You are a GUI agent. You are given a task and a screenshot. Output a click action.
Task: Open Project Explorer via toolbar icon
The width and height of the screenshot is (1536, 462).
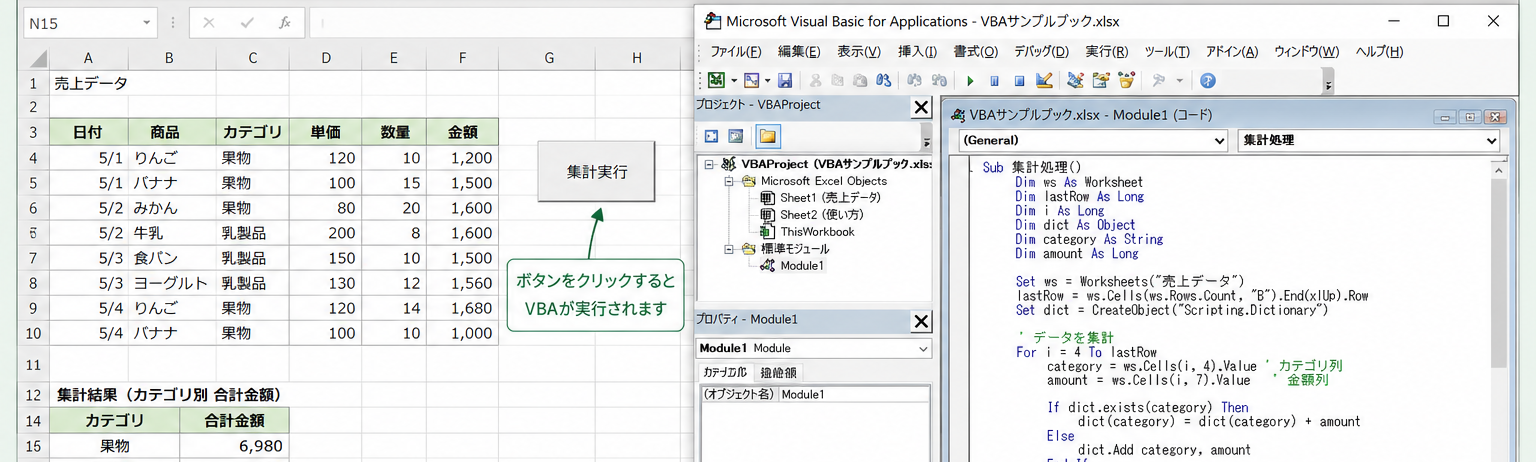1075,80
